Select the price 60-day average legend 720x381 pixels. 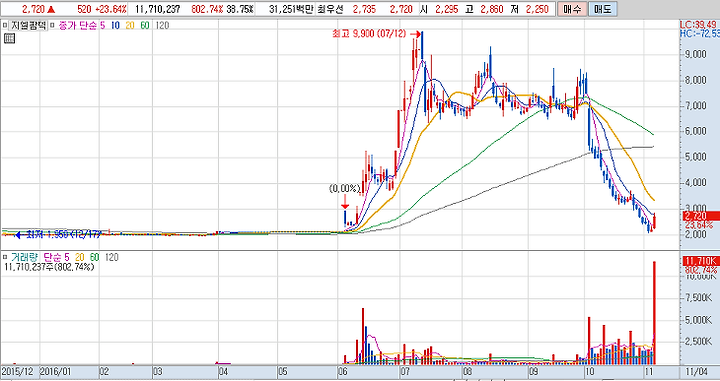(145, 26)
